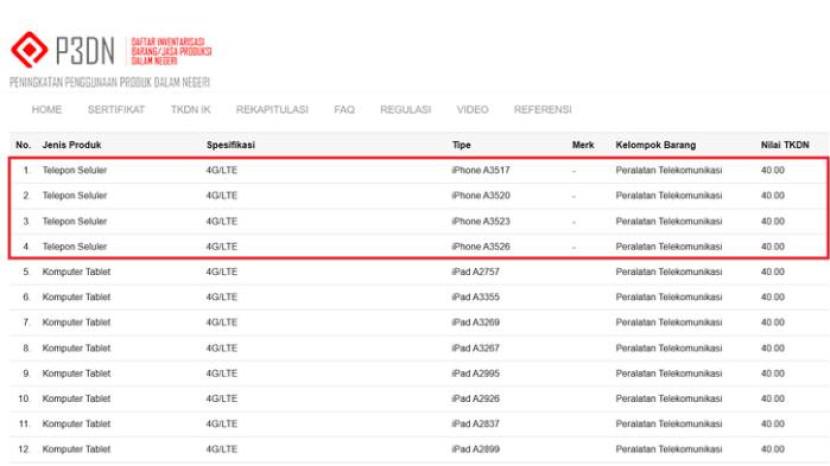Go to the SERTIFIKAT menu
The image size is (830, 466).
(x=116, y=109)
